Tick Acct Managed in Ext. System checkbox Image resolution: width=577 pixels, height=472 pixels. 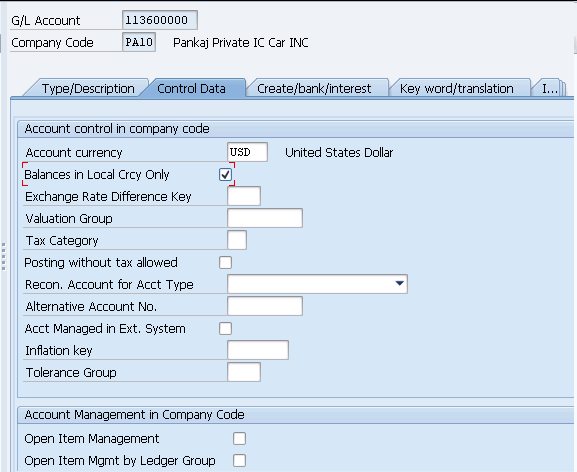coord(225,329)
